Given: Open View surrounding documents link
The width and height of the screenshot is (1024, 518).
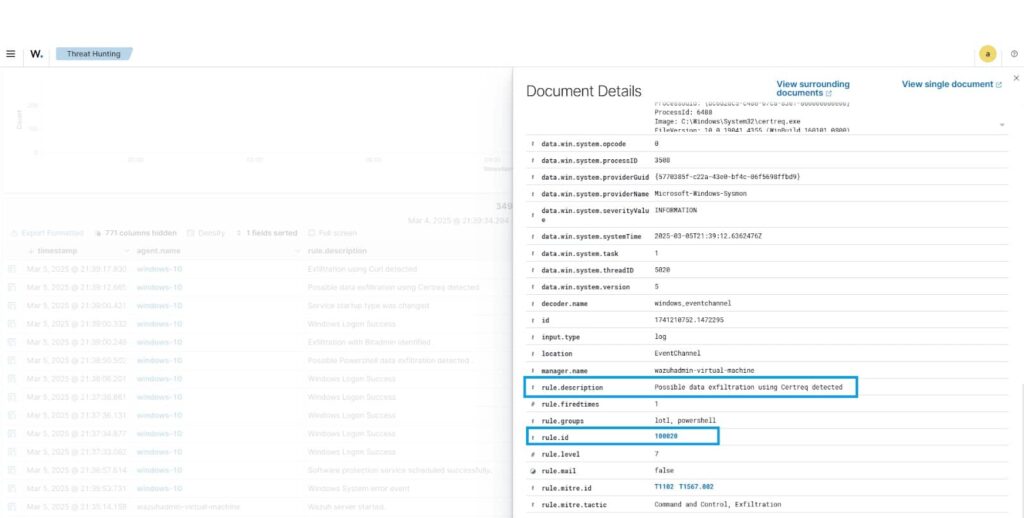Looking at the screenshot, I should [813, 89].
